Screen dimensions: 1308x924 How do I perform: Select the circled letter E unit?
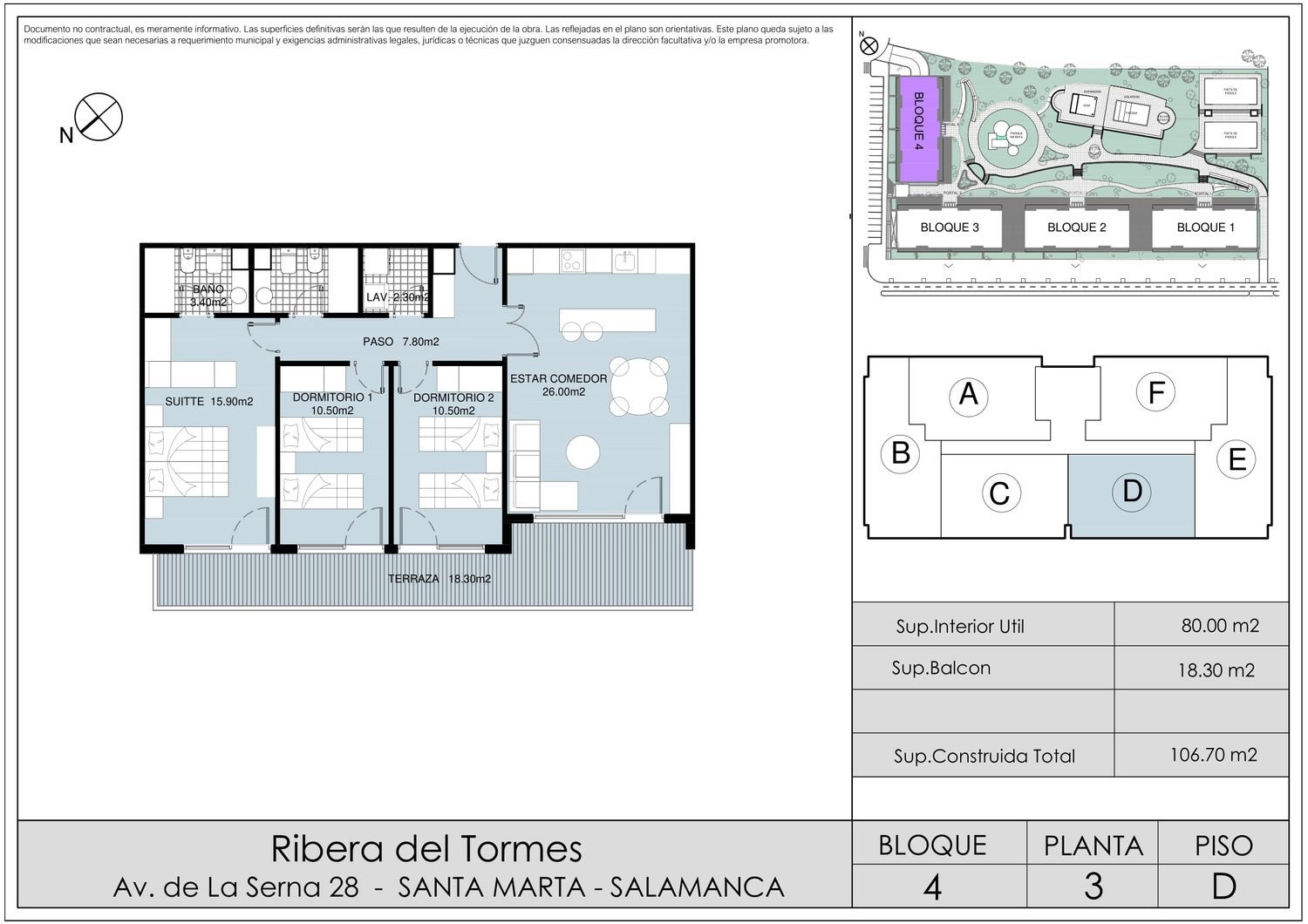coord(1236,459)
